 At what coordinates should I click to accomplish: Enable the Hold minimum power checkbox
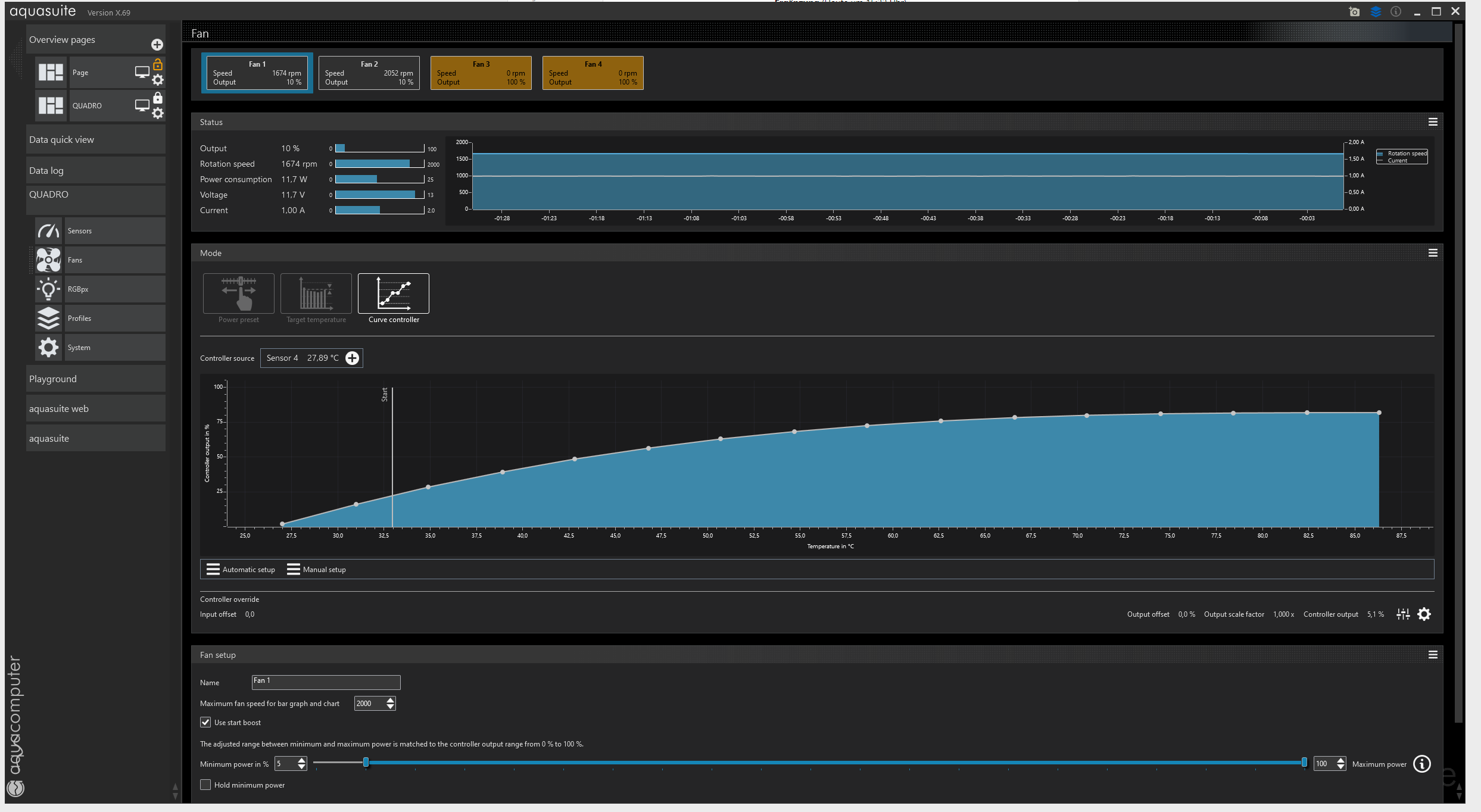[x=205, y=785]
